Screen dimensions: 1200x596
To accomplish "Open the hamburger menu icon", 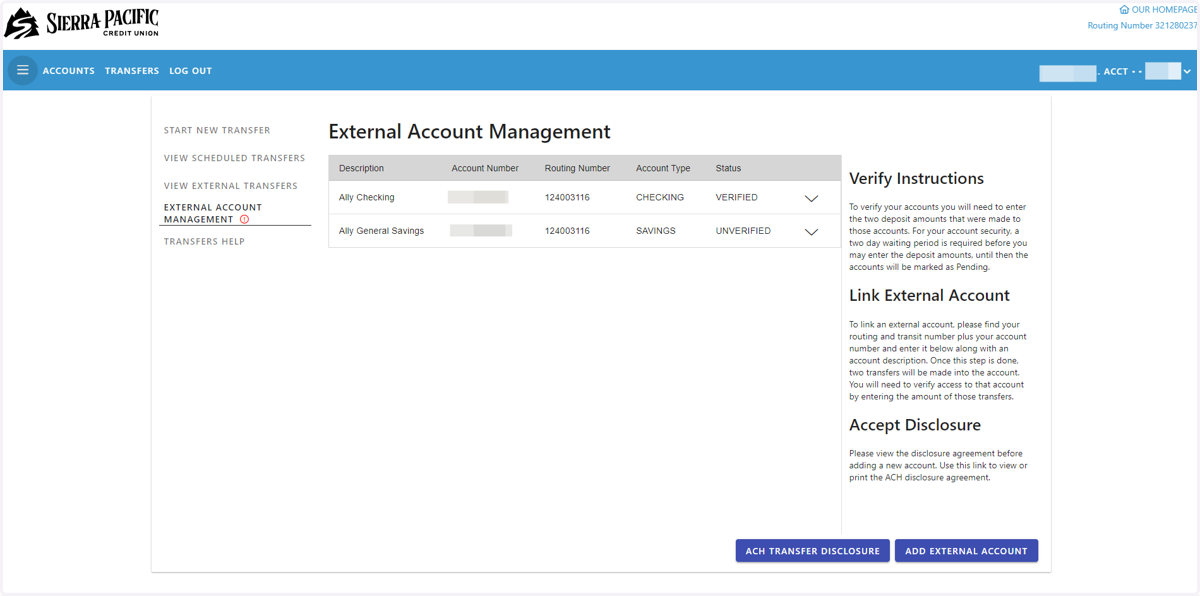I will click(x=22, y=71).
